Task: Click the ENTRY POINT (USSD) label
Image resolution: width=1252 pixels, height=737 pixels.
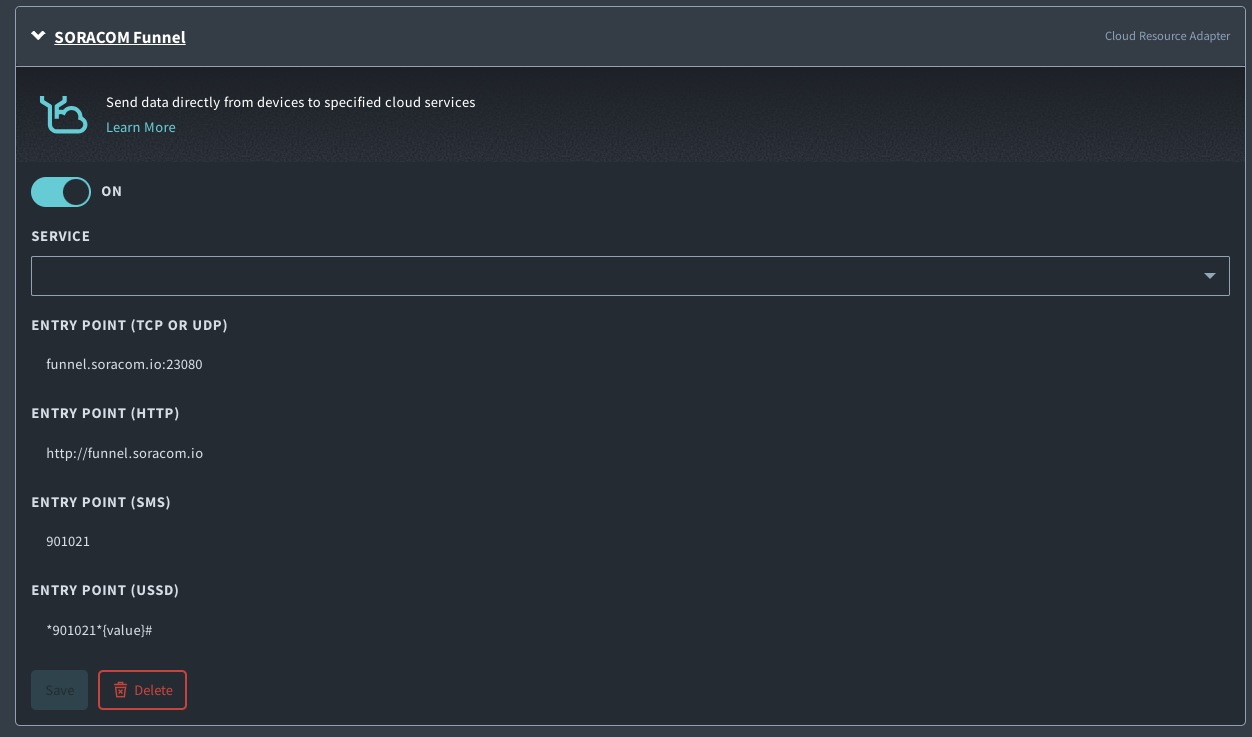Action: [x=105, y=591]
